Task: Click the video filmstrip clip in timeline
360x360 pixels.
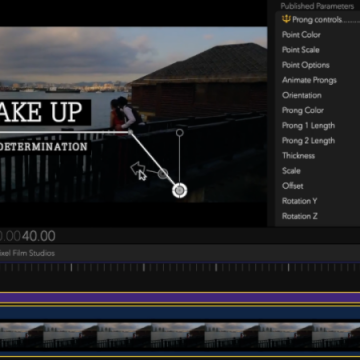Action: coord(180,335)
